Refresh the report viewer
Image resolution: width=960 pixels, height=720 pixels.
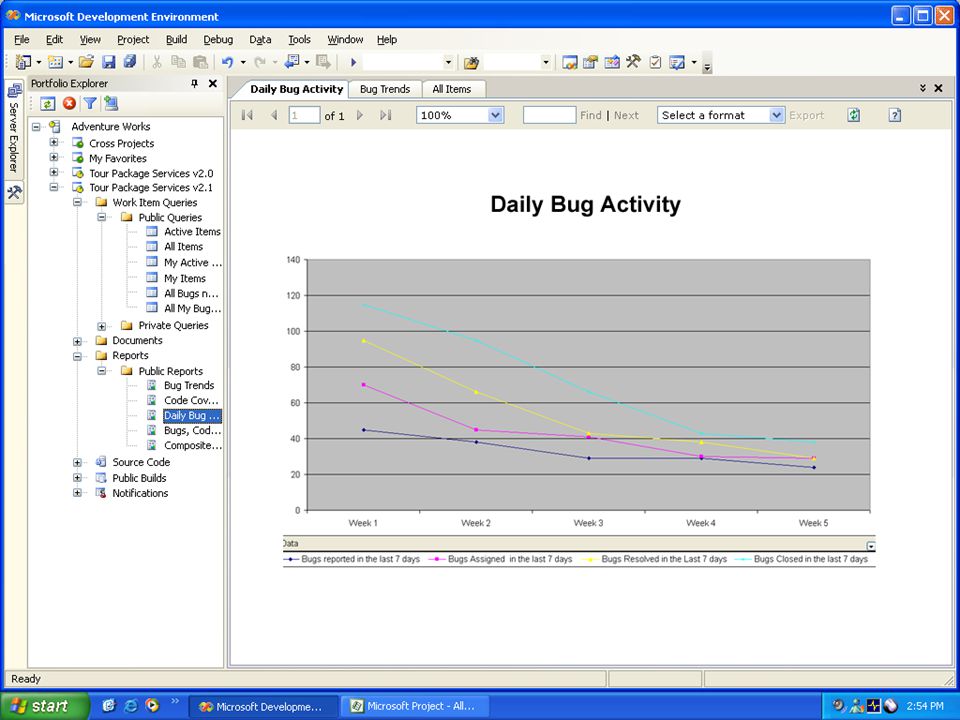click(853, 115)
